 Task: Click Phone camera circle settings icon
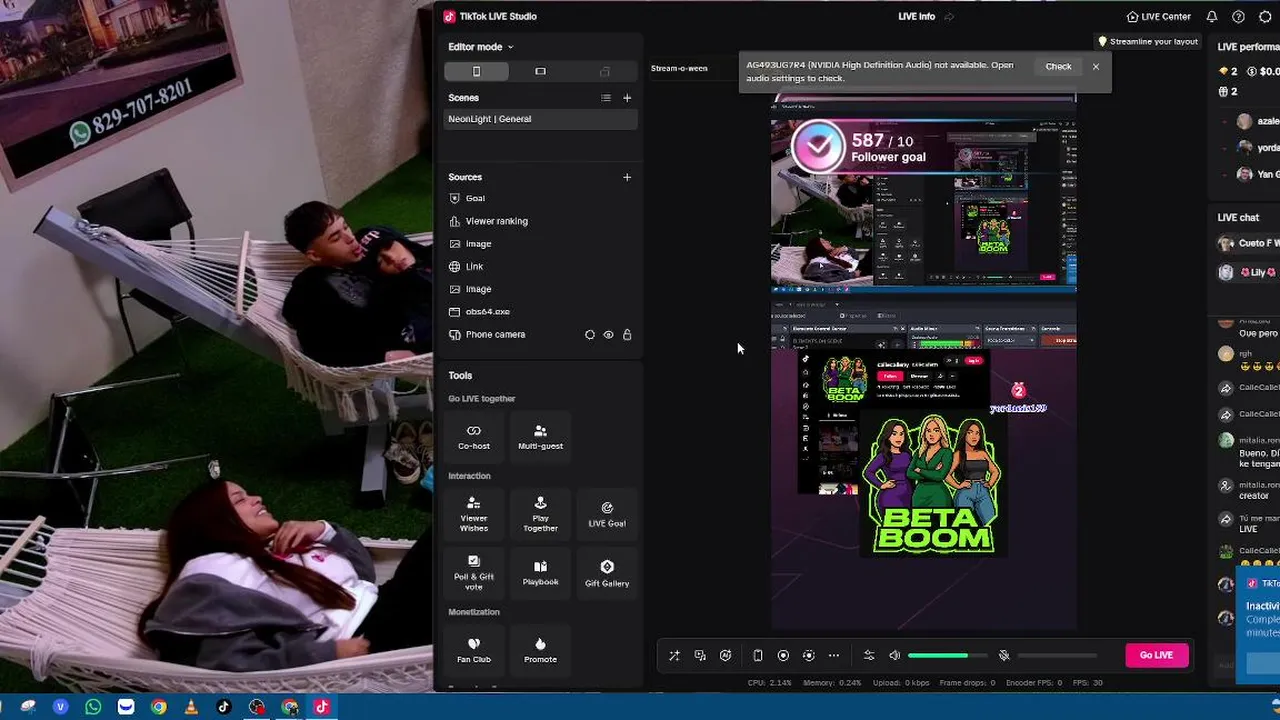click(x=589, y=335)
